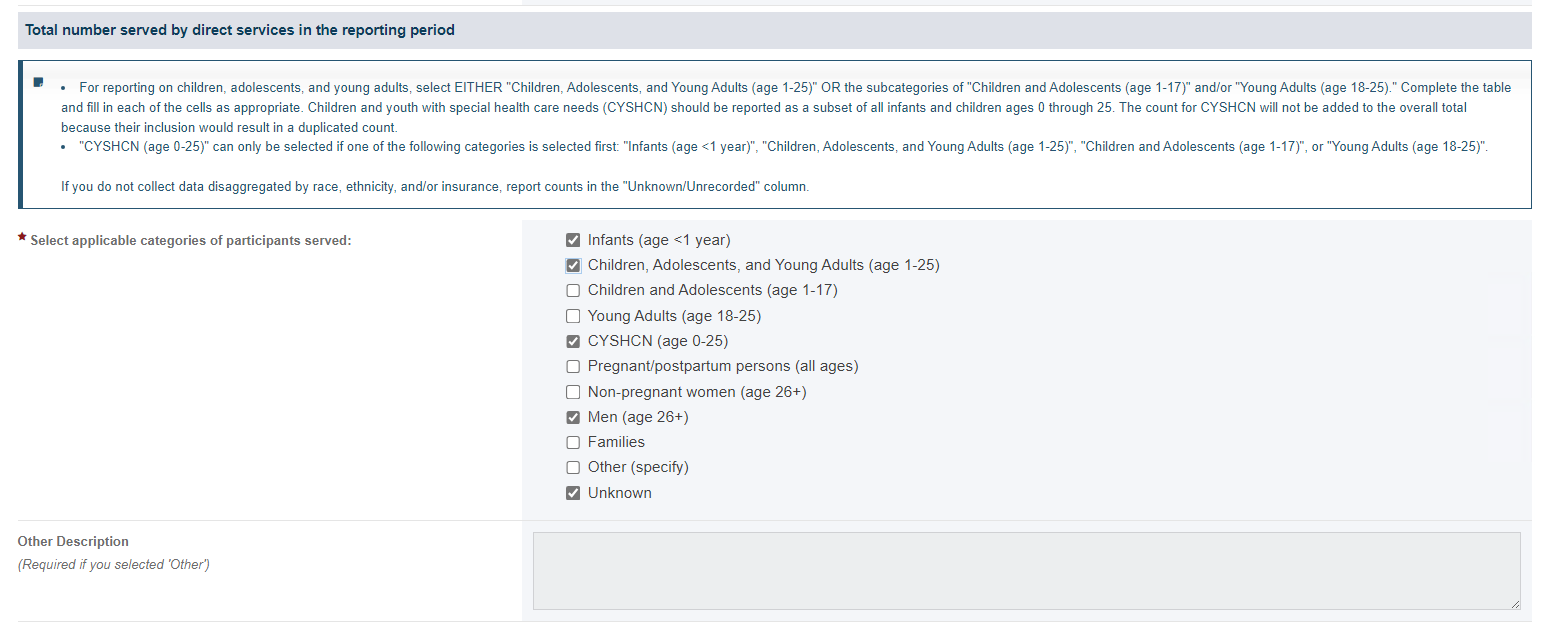1543x632 pixels.
Task: Check Non-pregnant women (age 26+) box
Action: coord(573,392)
